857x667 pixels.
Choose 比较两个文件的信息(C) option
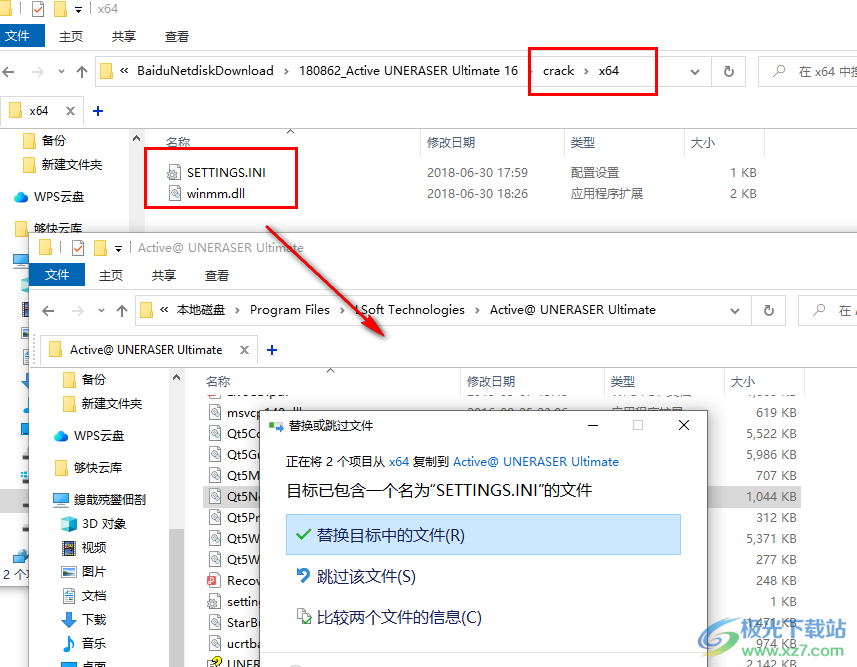click(389, 617)
